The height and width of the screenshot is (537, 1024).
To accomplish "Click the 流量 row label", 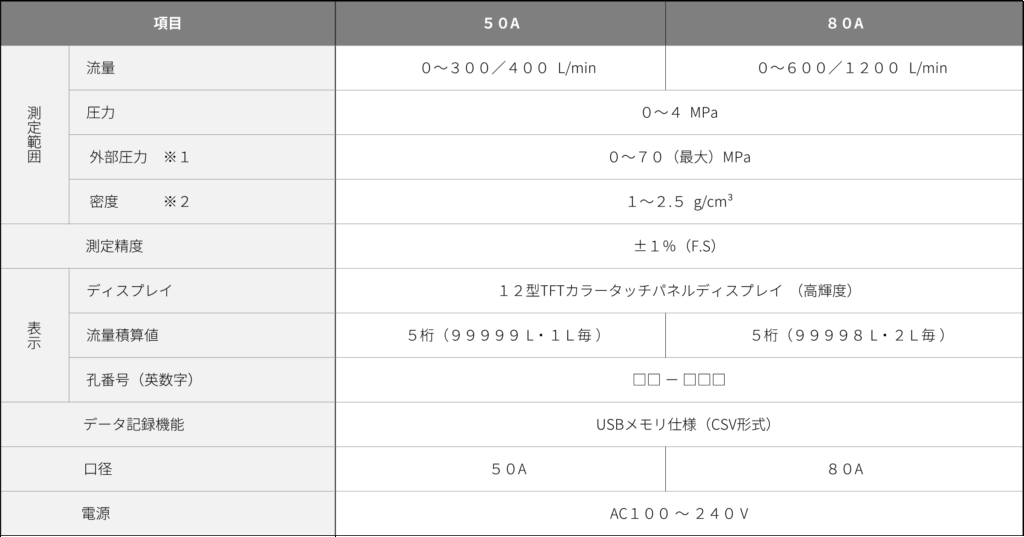I will [101, 68].
